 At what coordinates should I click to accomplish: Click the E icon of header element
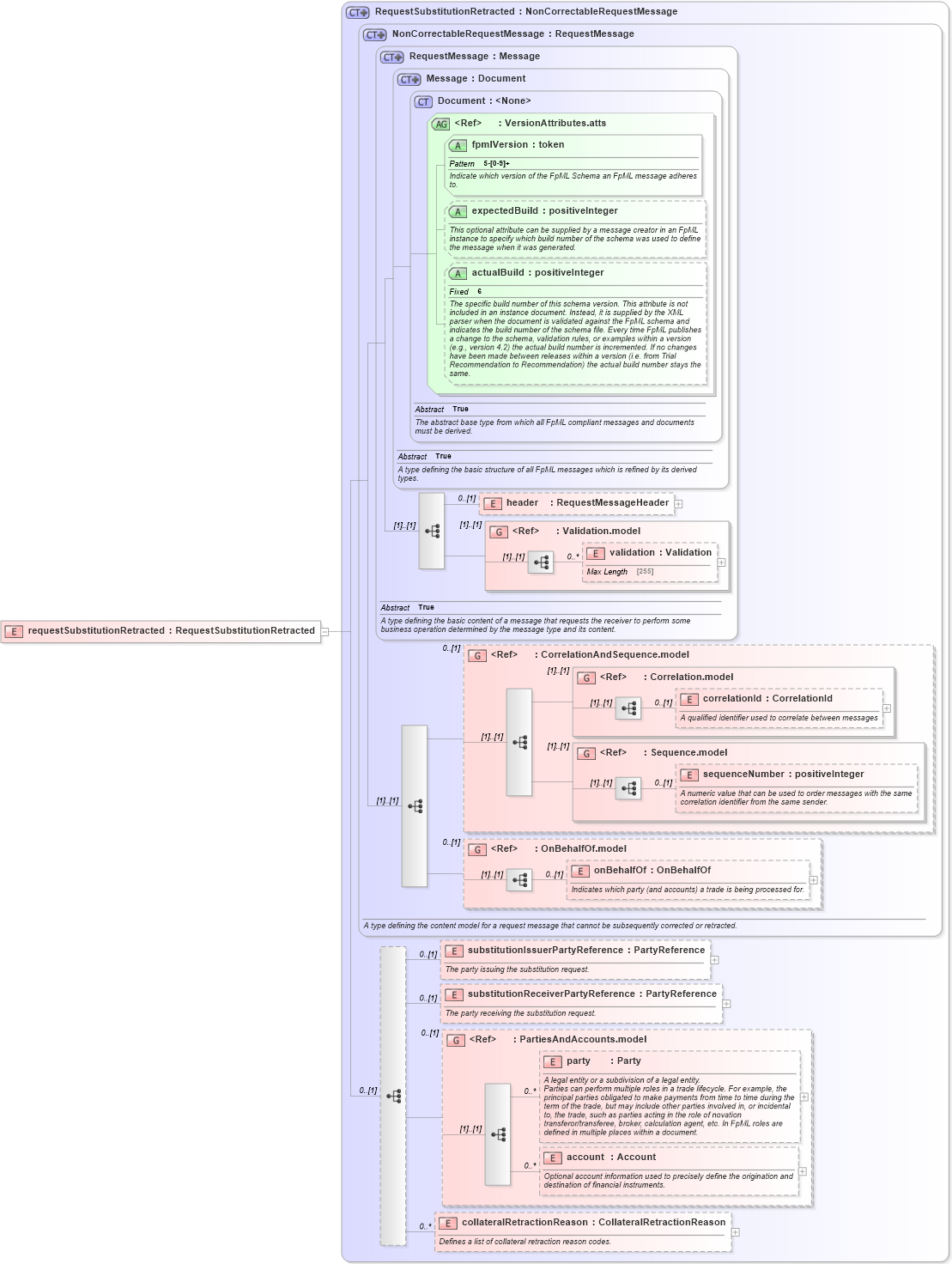coord(493,503)
